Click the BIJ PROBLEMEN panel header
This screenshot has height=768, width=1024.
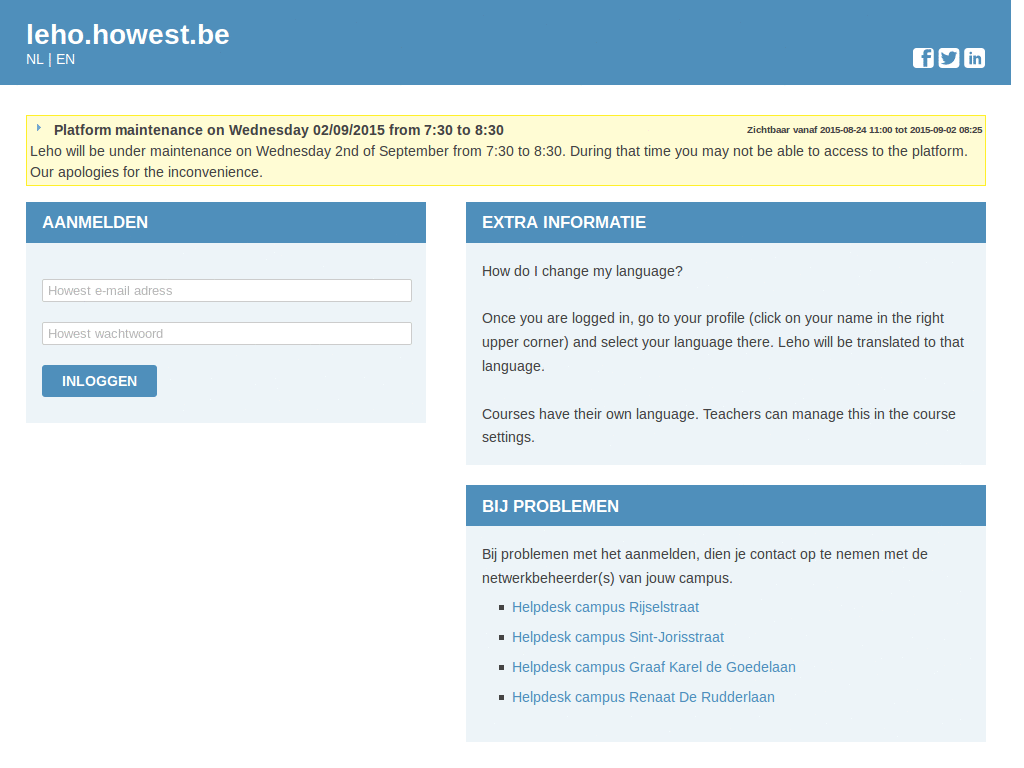[x=726, y=505]
